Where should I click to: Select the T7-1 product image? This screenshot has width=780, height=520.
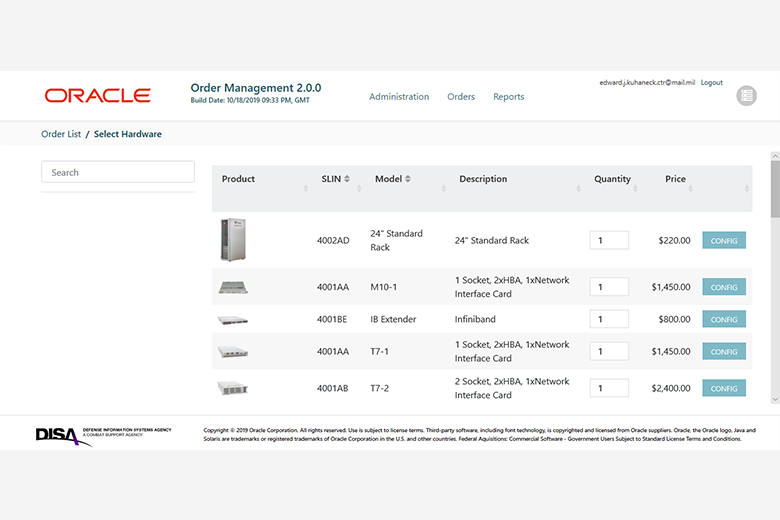233,352
